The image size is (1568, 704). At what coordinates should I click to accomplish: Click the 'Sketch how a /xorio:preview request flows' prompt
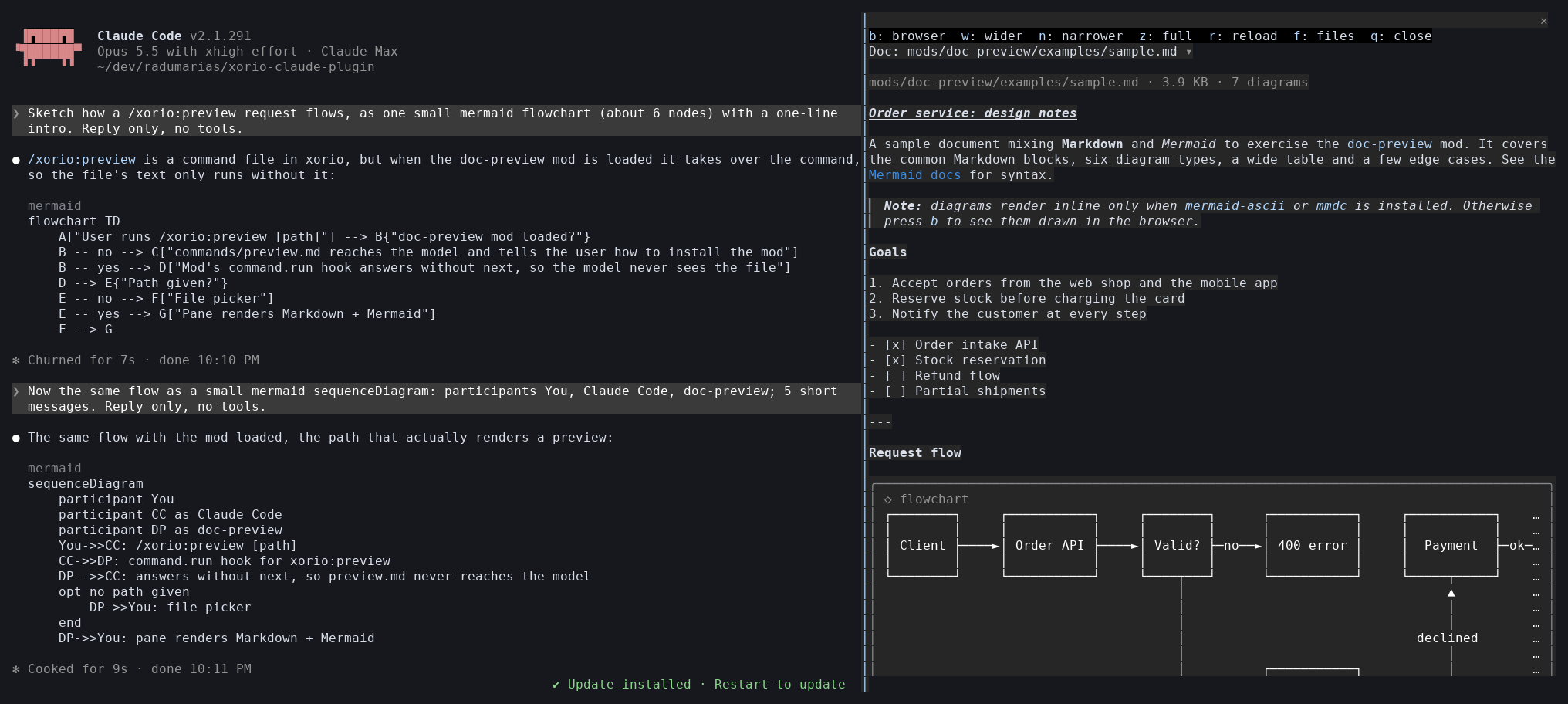pos(436,121)
